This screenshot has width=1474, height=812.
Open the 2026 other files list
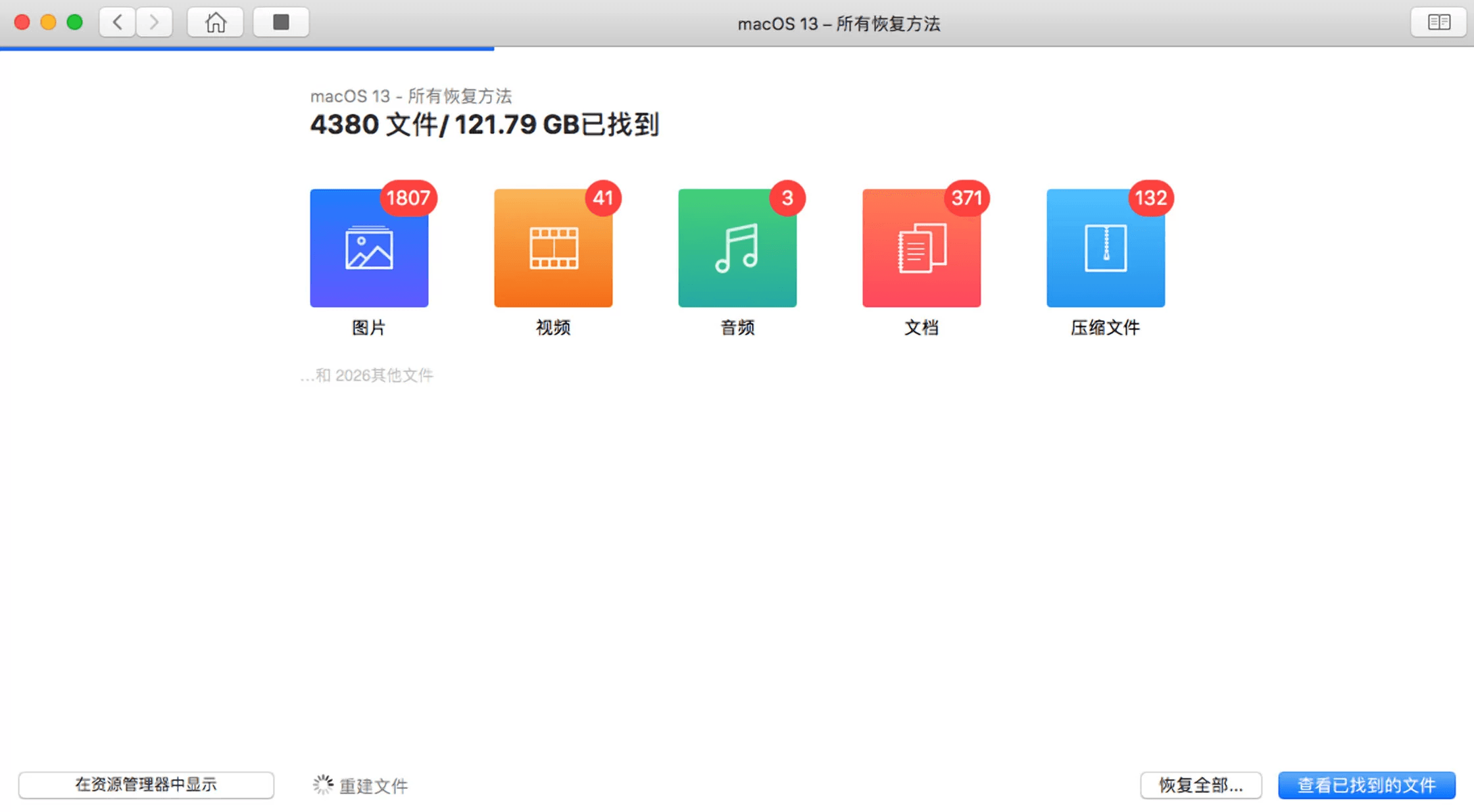(367, 374)
